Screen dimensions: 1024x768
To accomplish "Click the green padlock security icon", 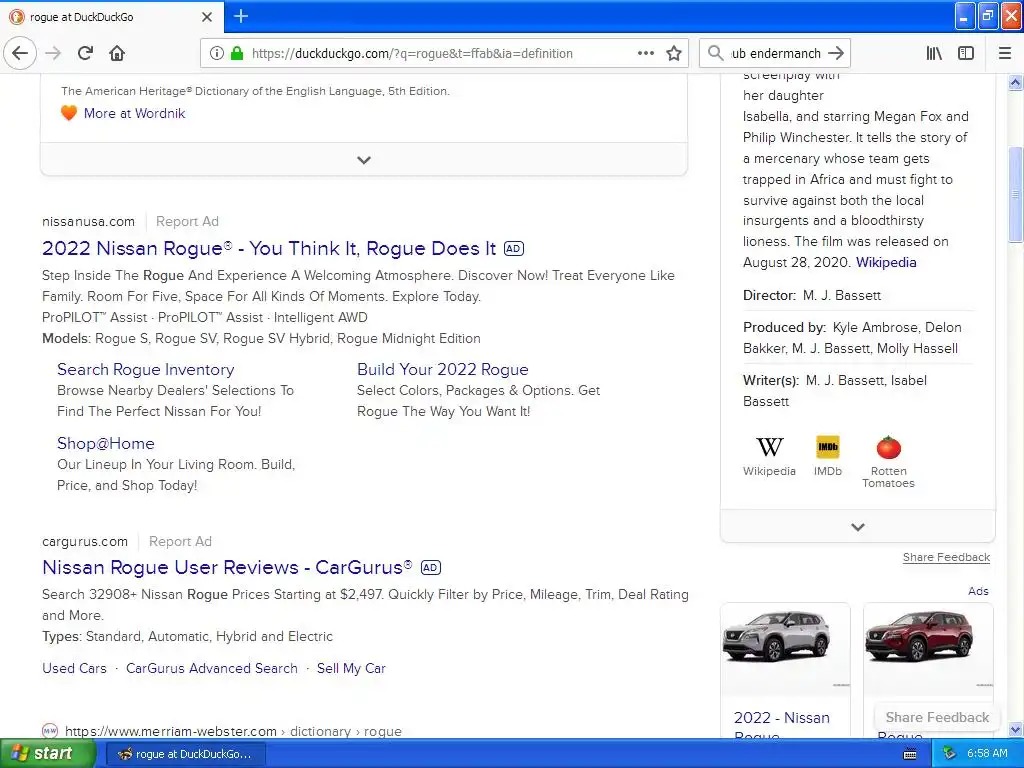I will [237, 54].
